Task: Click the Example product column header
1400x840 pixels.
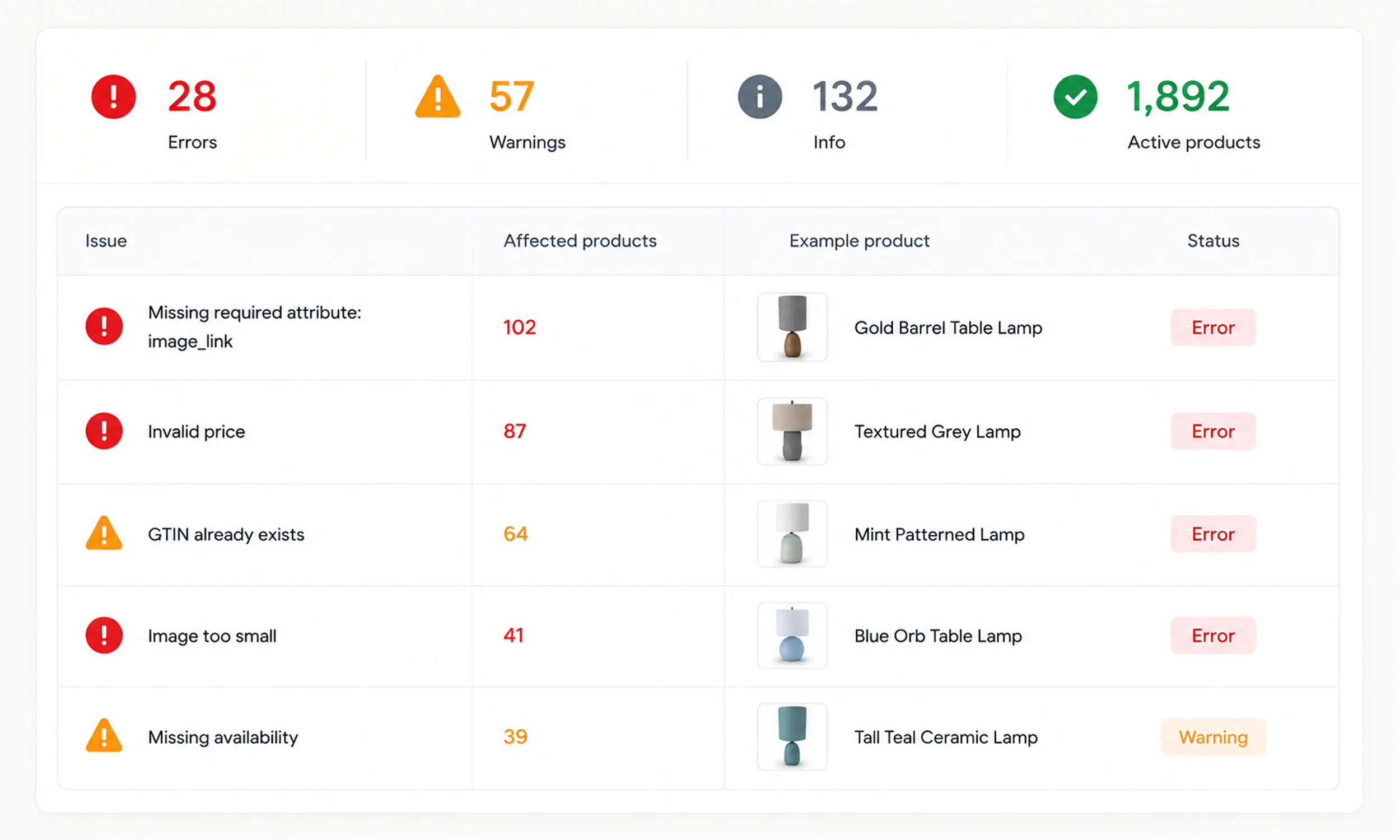Action: click(859, 241)
